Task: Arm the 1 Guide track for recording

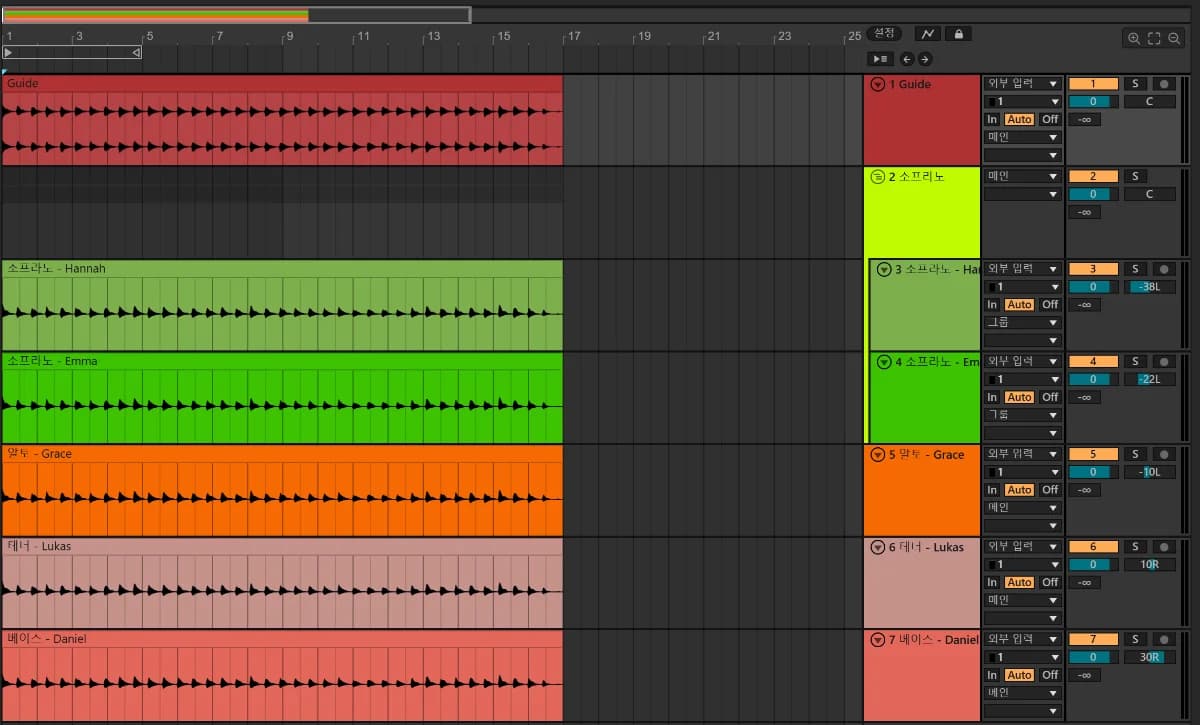Action: pyautogui.click(x=1163, y=84)
